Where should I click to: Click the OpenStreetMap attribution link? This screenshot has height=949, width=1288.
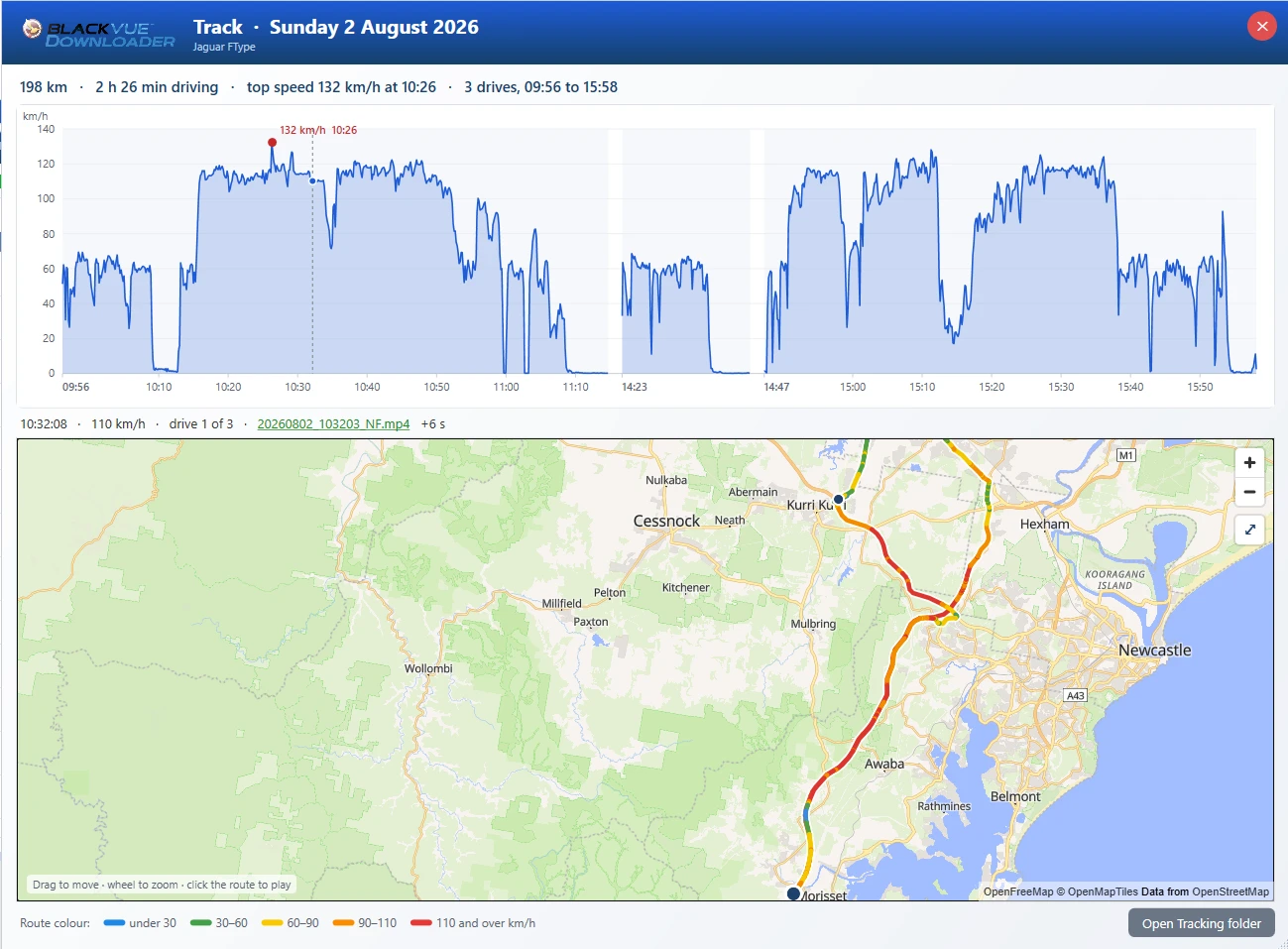pyautogui.click(x=1230, y=891)
